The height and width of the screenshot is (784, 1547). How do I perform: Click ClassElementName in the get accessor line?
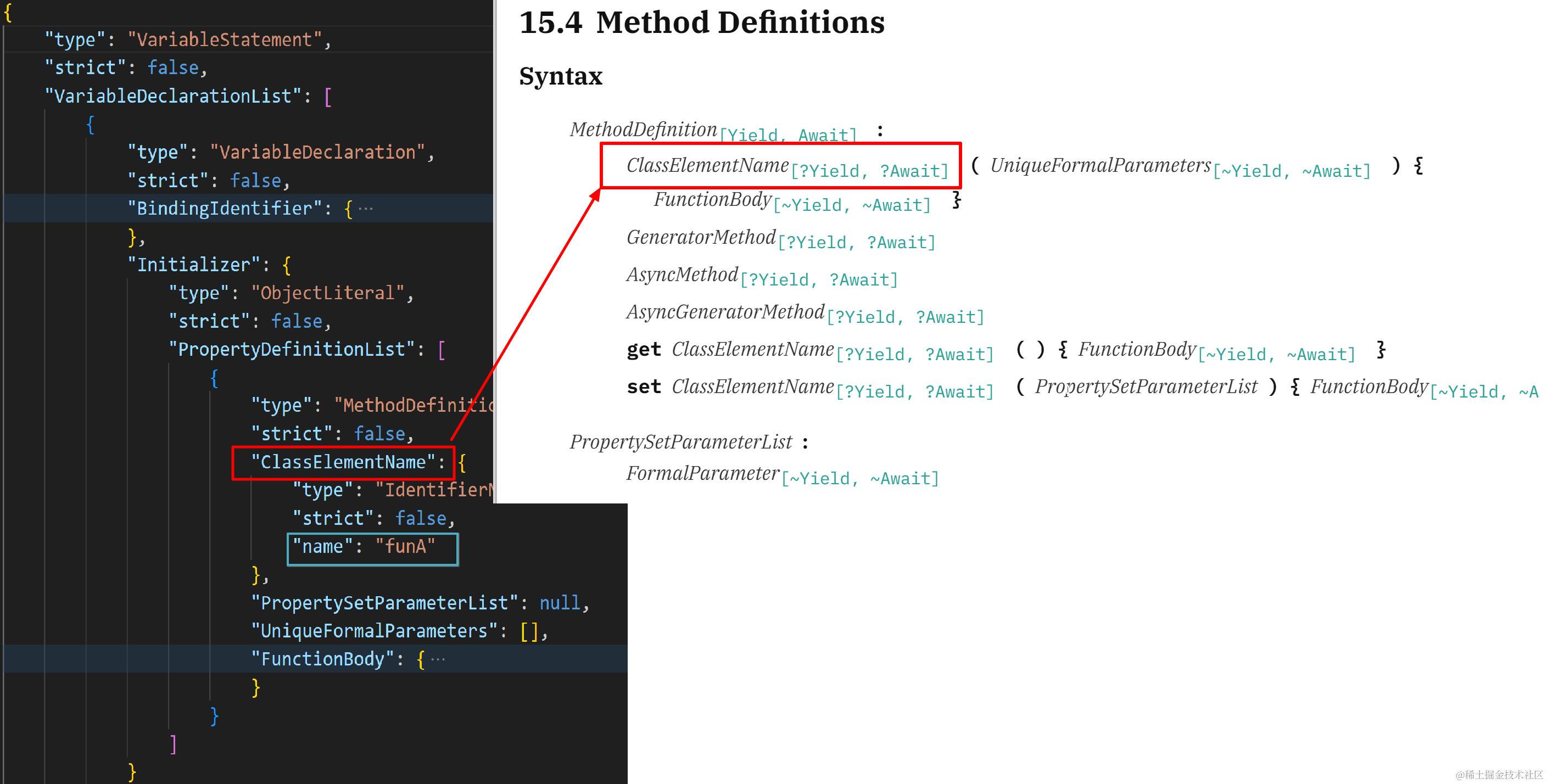752,349
